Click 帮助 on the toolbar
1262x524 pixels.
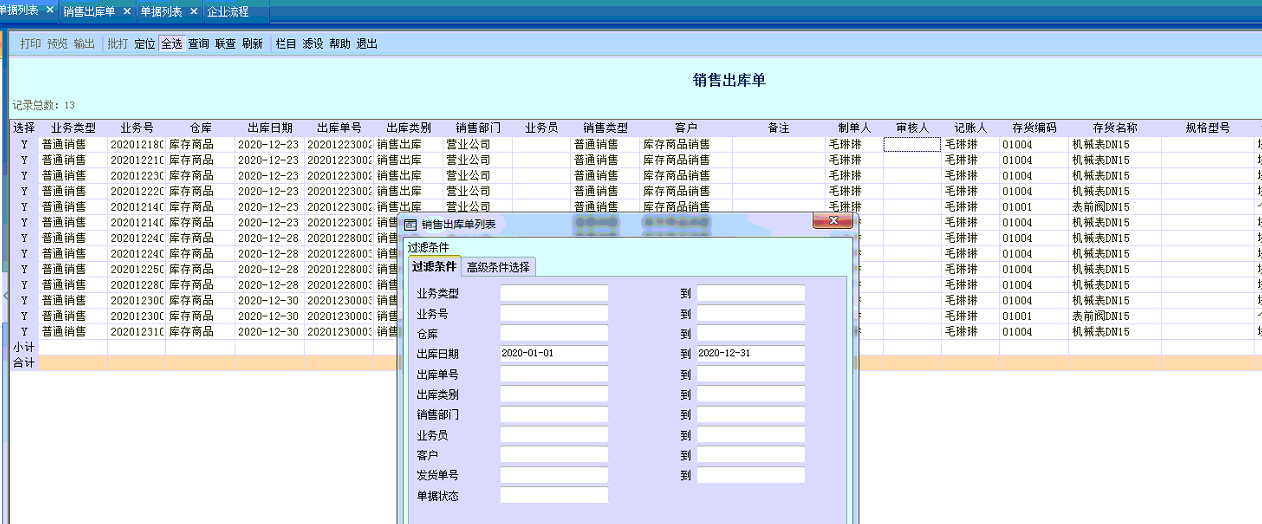tap(340, 44)
